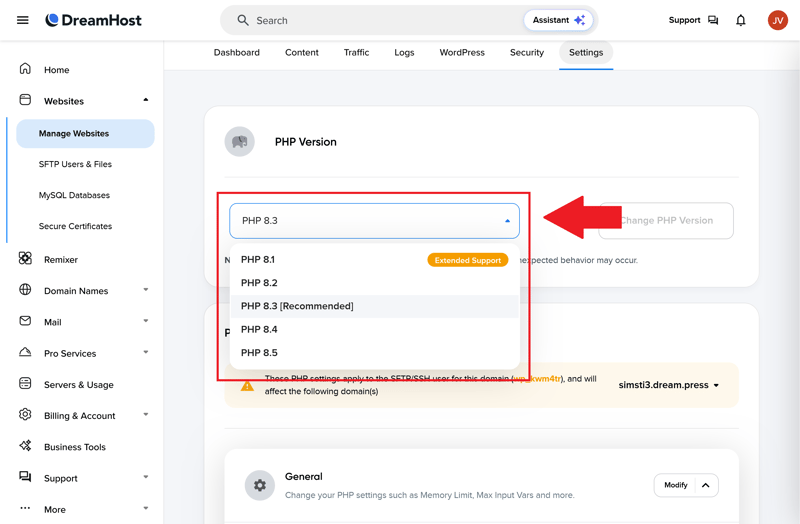Choose PHP 8.3 [Recommended] option
This screenshot has width=800, height=524.
[374, 306]
